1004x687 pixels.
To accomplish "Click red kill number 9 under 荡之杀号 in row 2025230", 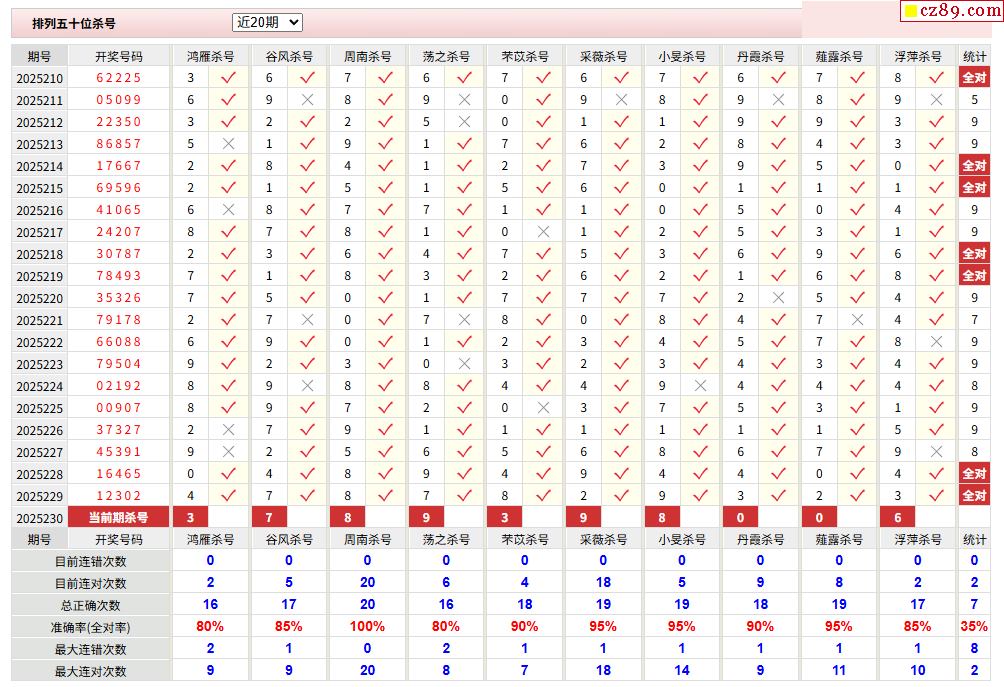I will [x=426, y=517].
